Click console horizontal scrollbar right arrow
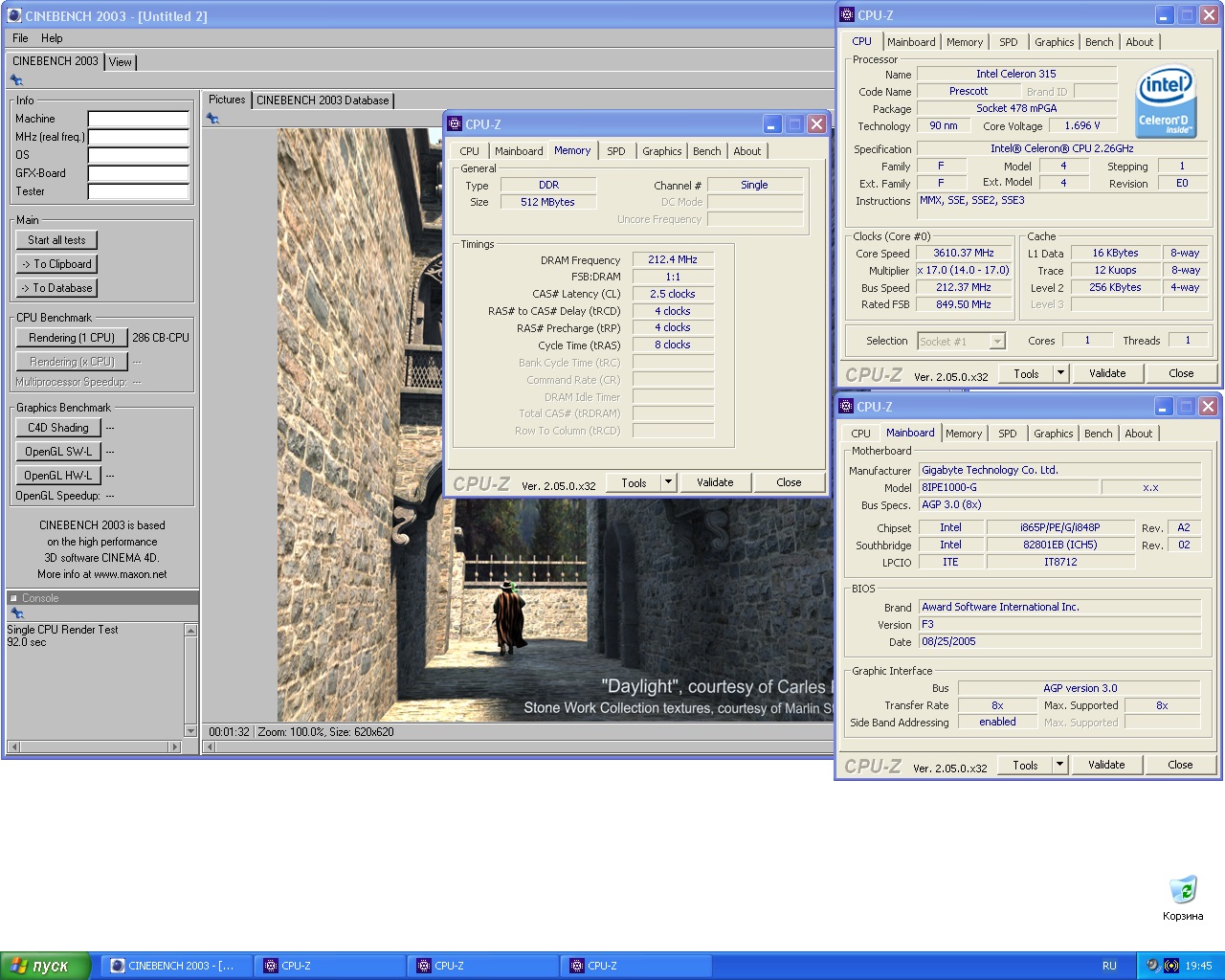 pyautogui.click(x=174, y=746)
